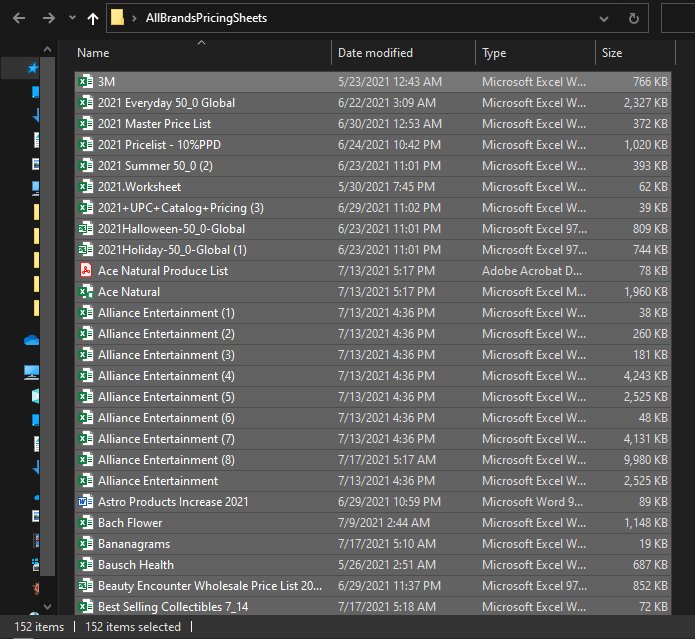Click Adobe Acrobat D... type cell
Screen dimensions: 695x639
point(531,271)
